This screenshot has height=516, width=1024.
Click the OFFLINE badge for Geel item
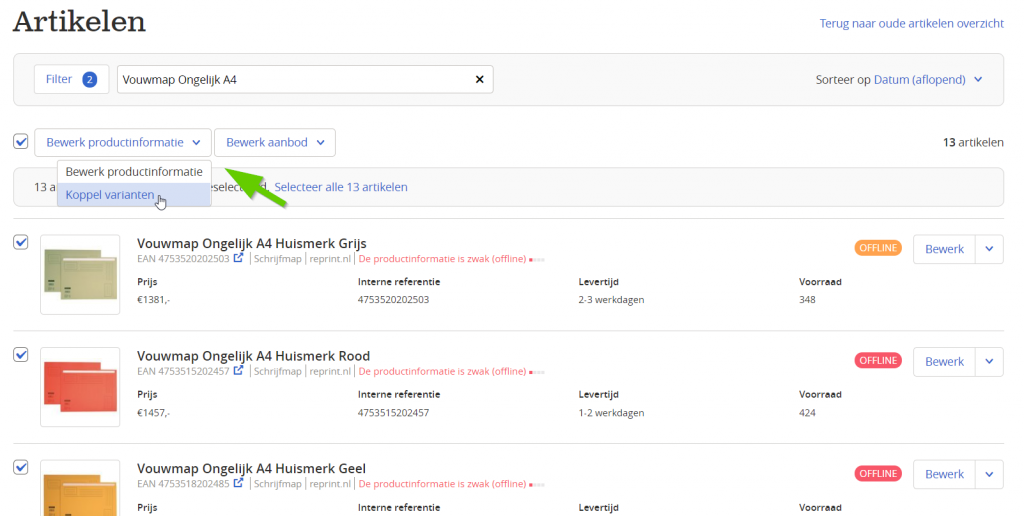click(x=878, y=474)
